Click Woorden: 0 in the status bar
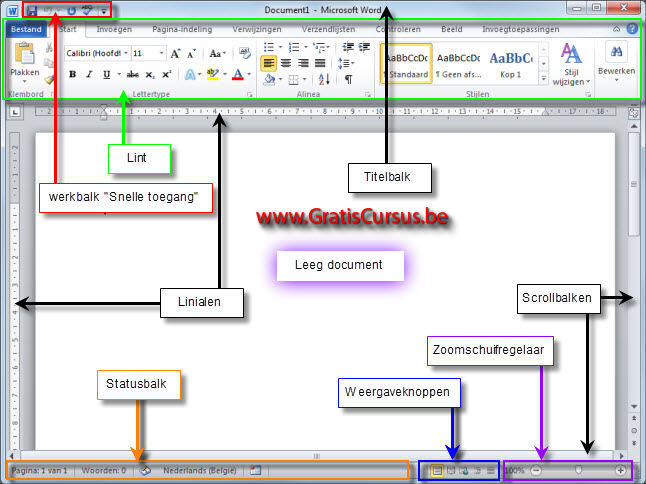This screenshot has width=646, height=484. coord(104,470)
